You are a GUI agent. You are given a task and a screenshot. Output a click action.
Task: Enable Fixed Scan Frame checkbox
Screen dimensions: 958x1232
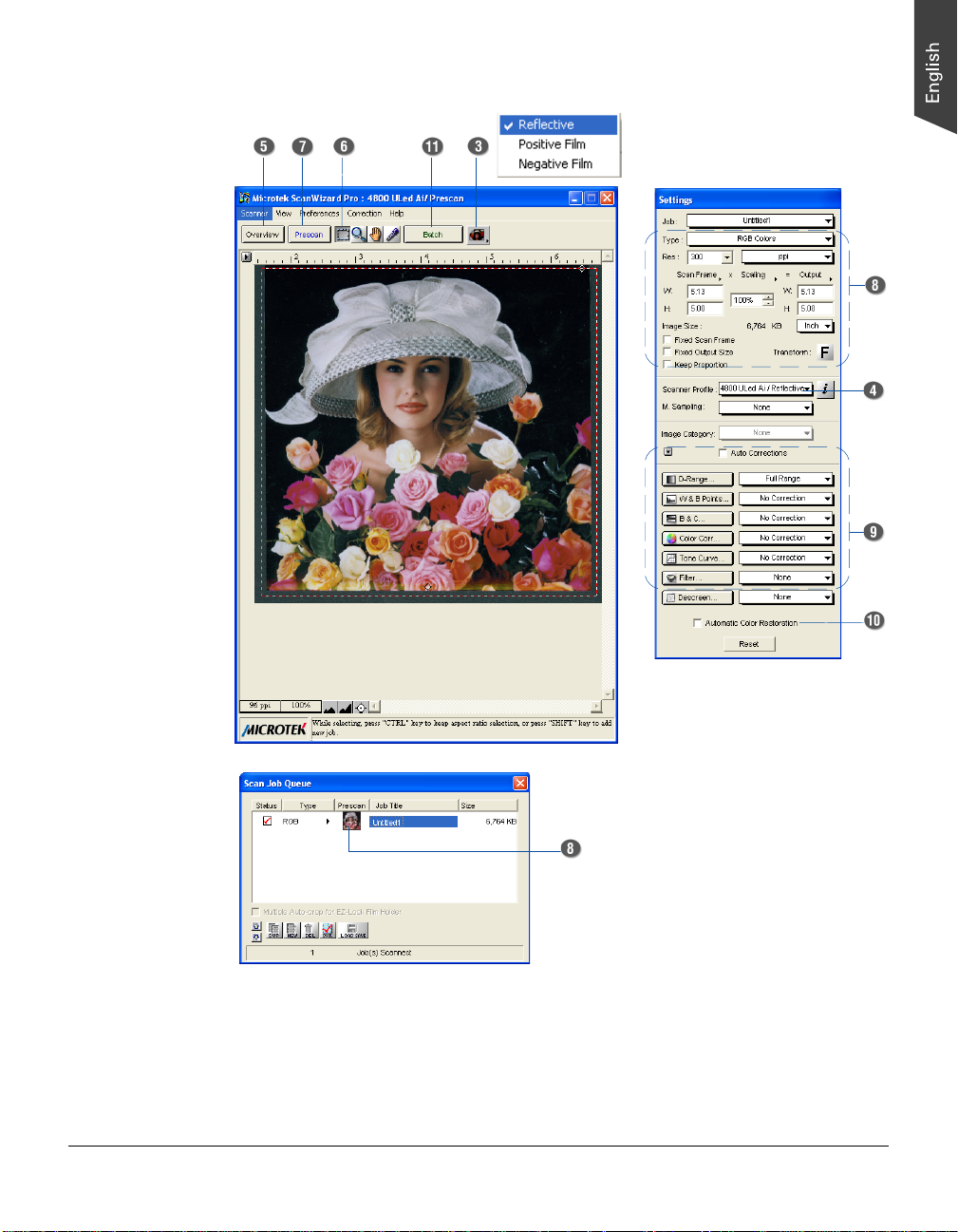click(x=667, y=339)
